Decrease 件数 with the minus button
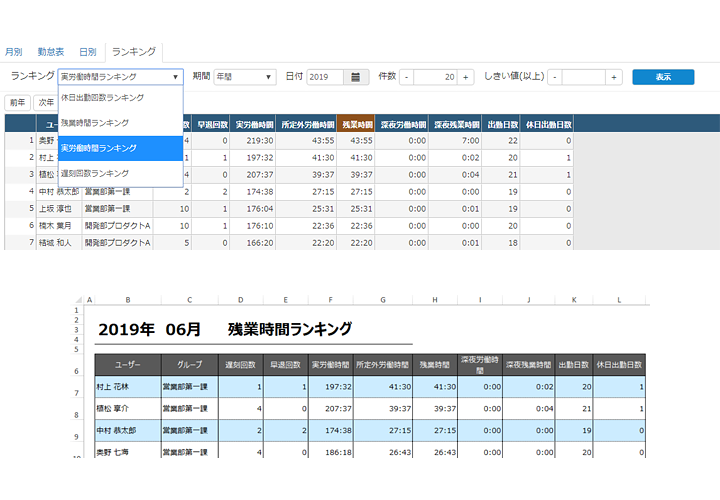The image size is (720, 500). pyautogui.click(x=406, y=77)
